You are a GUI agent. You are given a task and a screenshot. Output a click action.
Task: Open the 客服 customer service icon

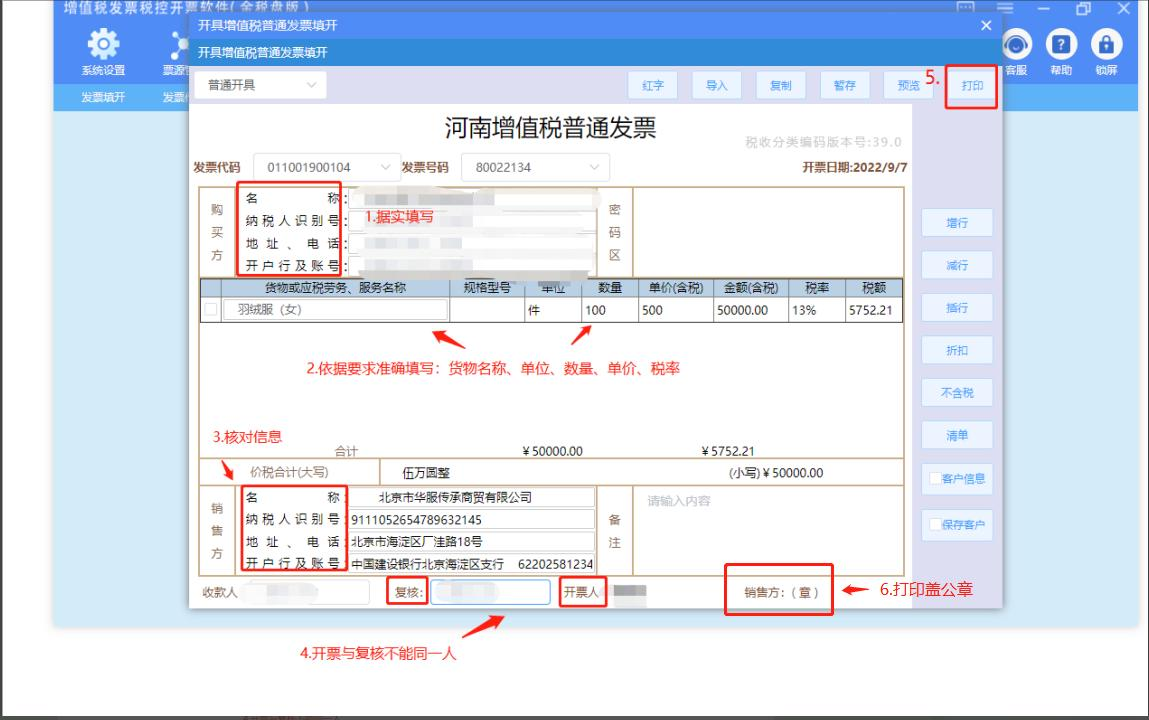coord(1017,45)
